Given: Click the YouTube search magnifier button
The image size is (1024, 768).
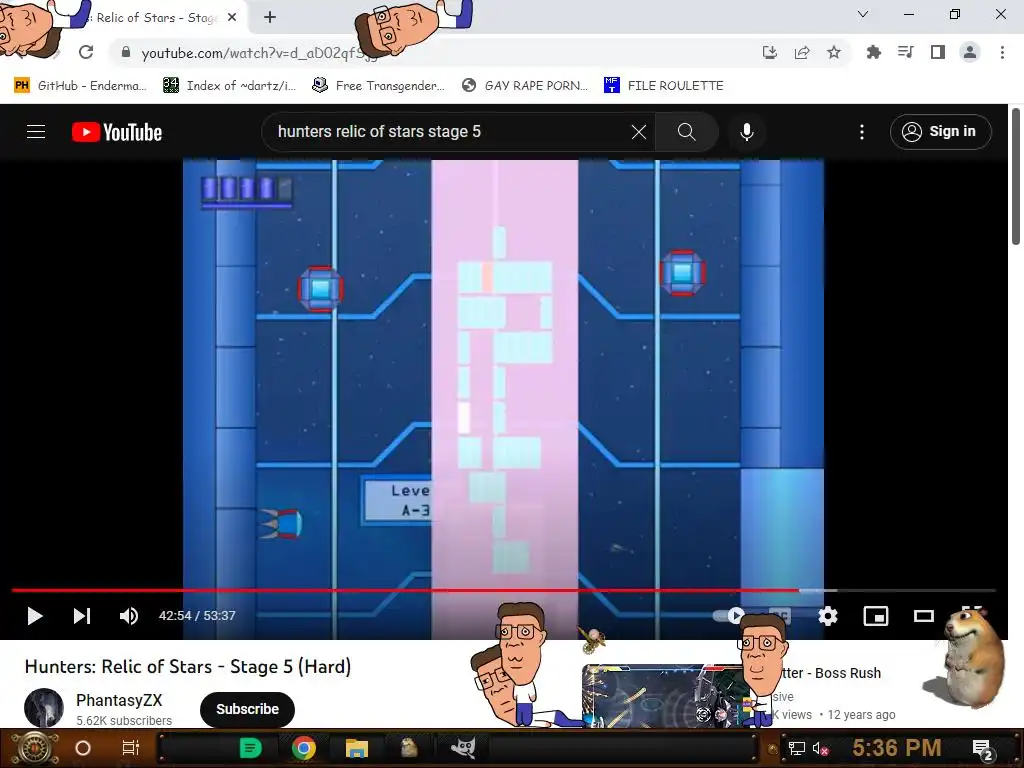Looking at the screenshot, I should point(686,132).
